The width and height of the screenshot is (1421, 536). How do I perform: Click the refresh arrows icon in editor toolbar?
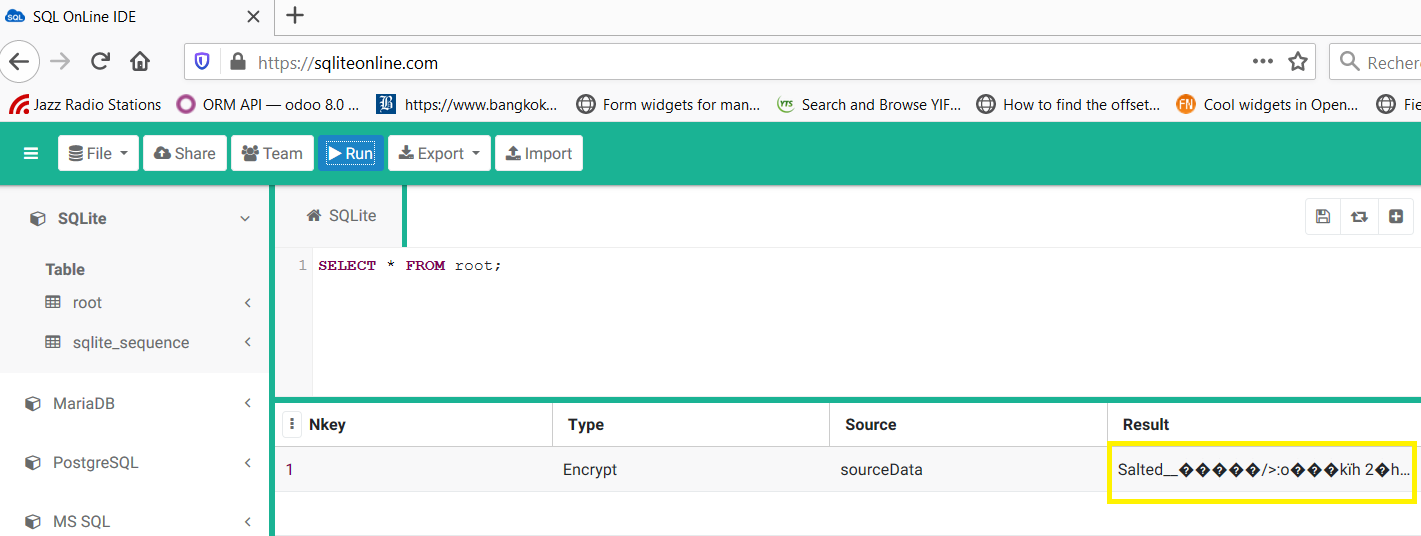pos(1359,216)
